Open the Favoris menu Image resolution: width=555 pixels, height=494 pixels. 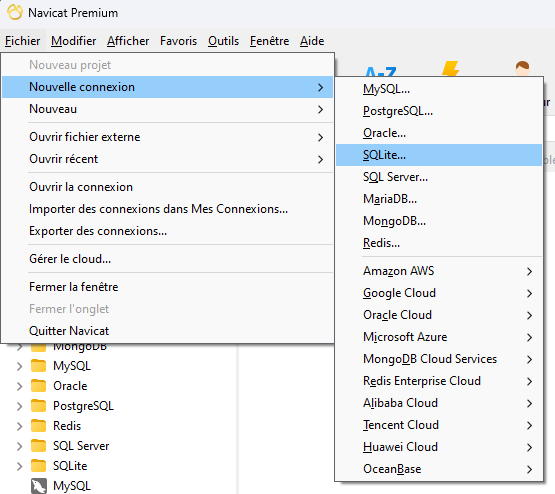pyautogui.click(x=178, y=41)
